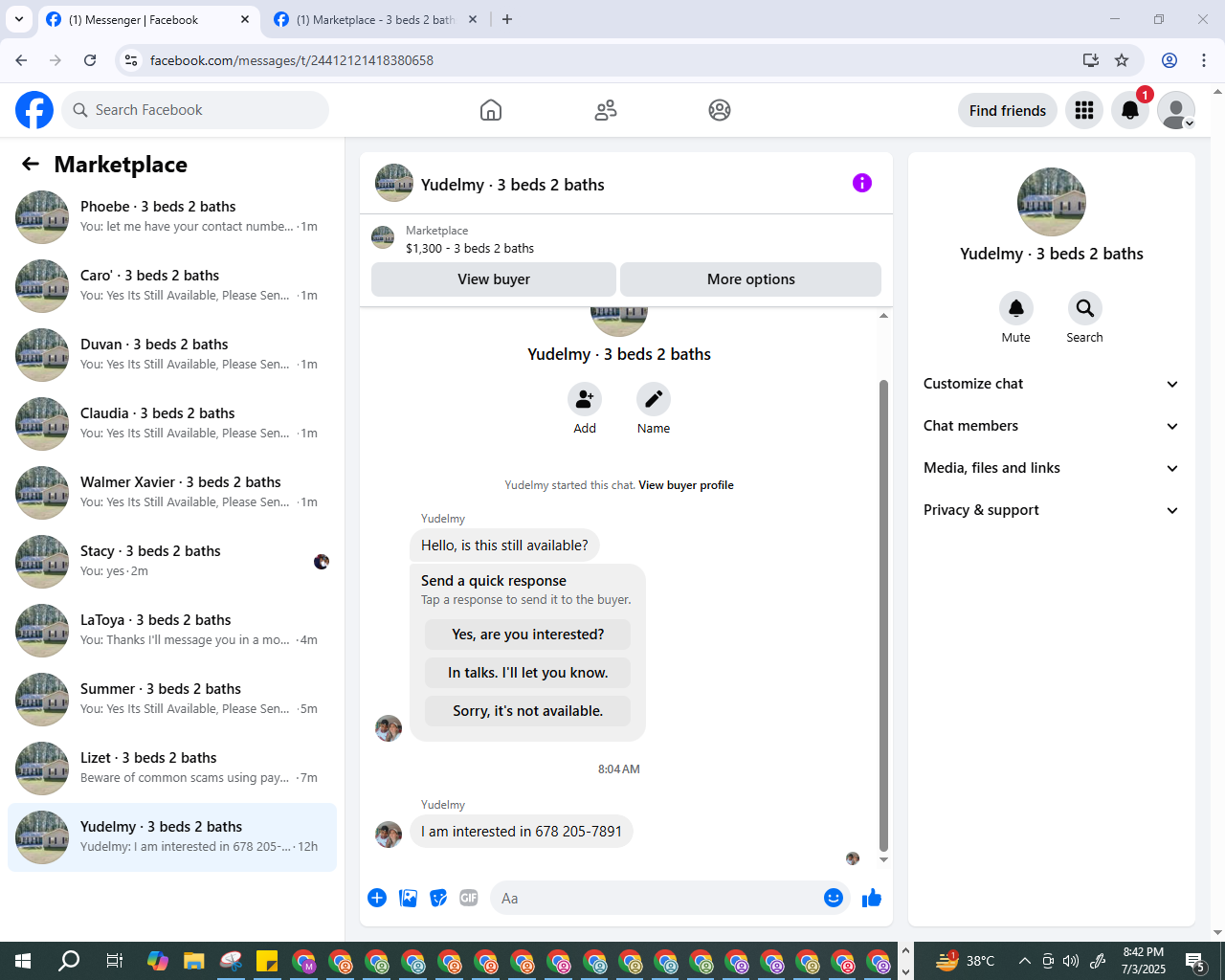Click the Name pencil icon in chat

pos(654,399)
